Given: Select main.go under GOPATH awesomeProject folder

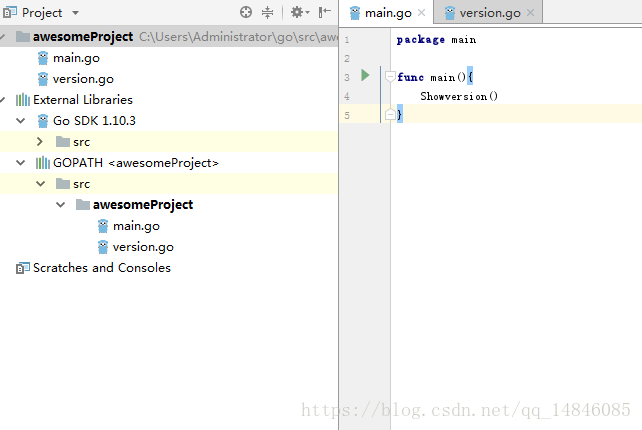Looking at the screenshot, I should [x=136, y=226].
